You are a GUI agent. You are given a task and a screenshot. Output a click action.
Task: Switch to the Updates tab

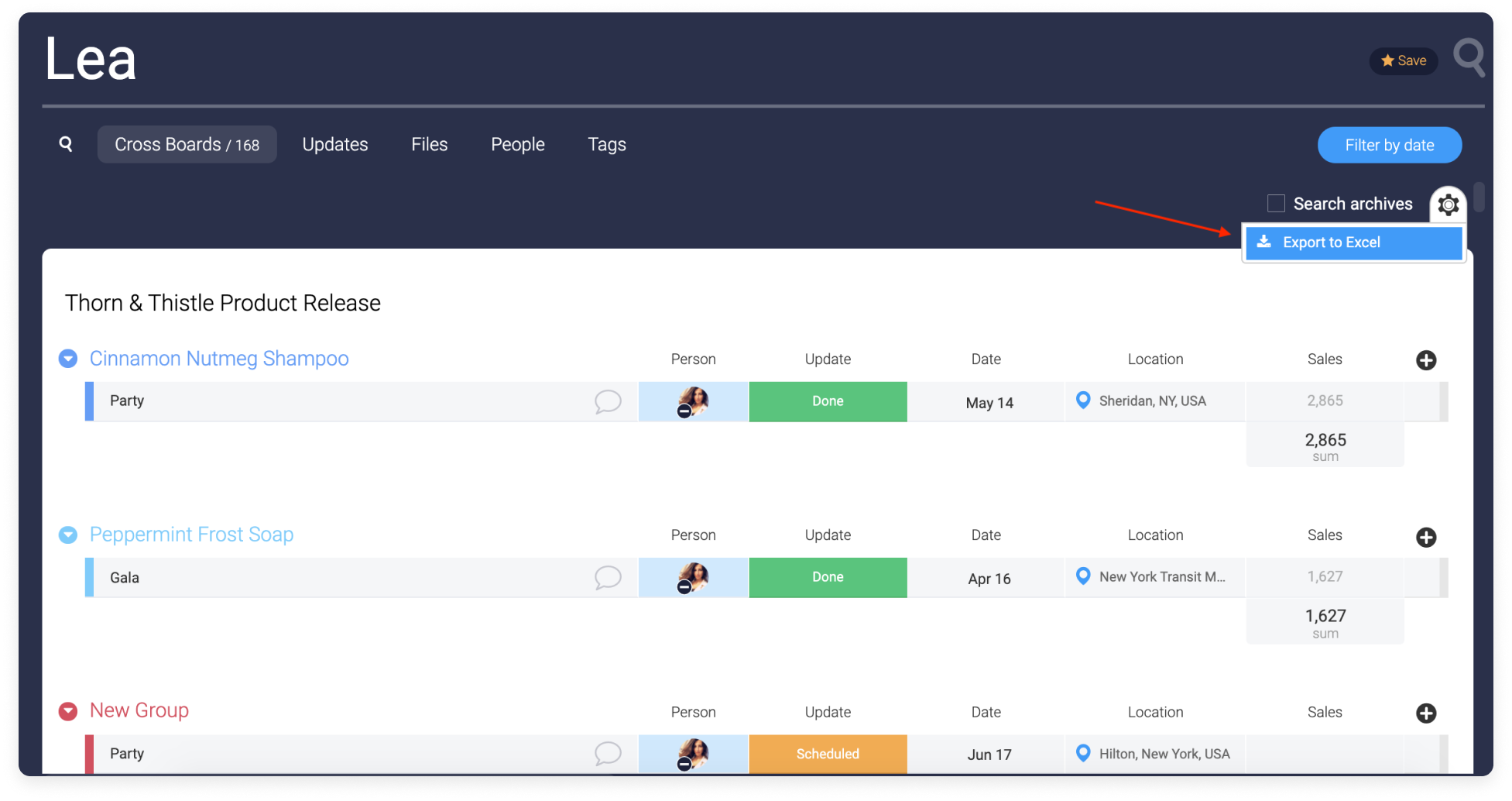click(x=334, y=145)
